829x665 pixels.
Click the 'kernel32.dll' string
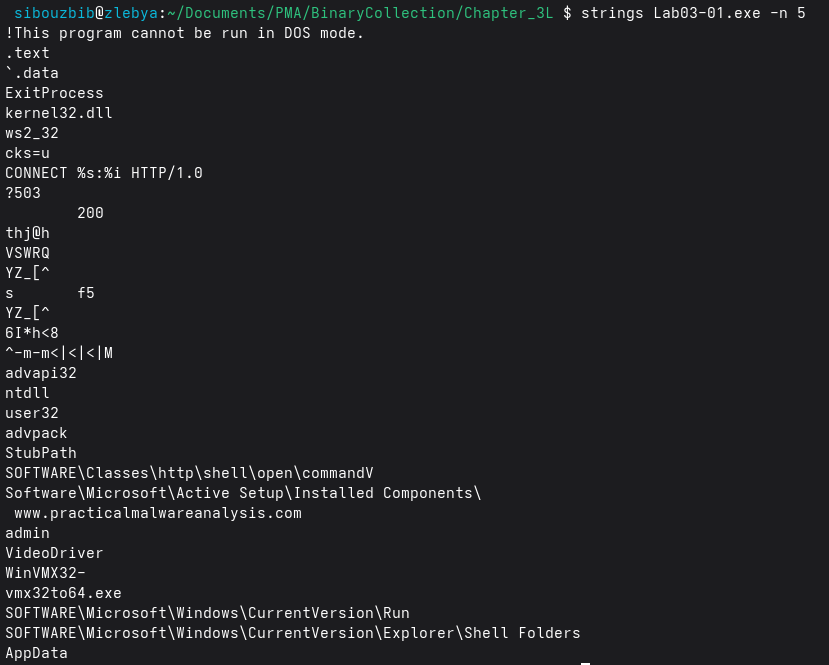[59, 113]
